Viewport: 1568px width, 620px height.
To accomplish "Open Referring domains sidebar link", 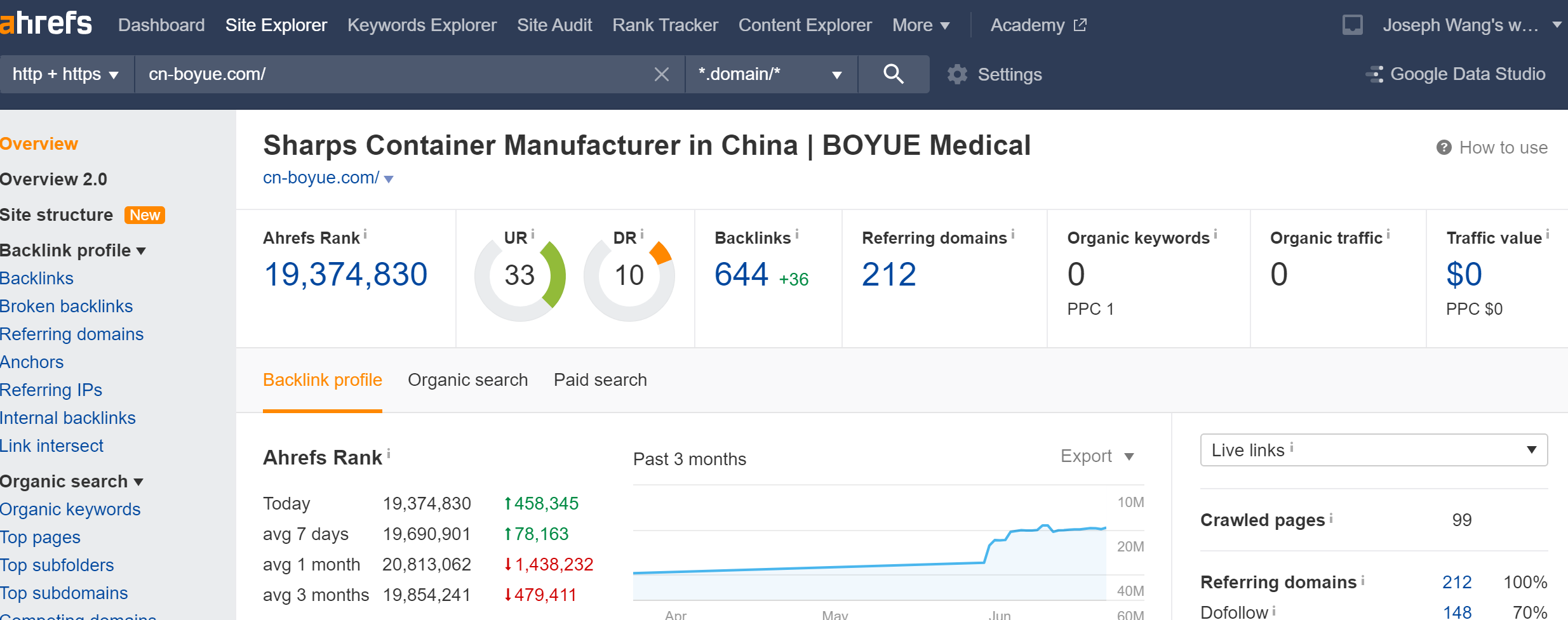I will (72, 334).
